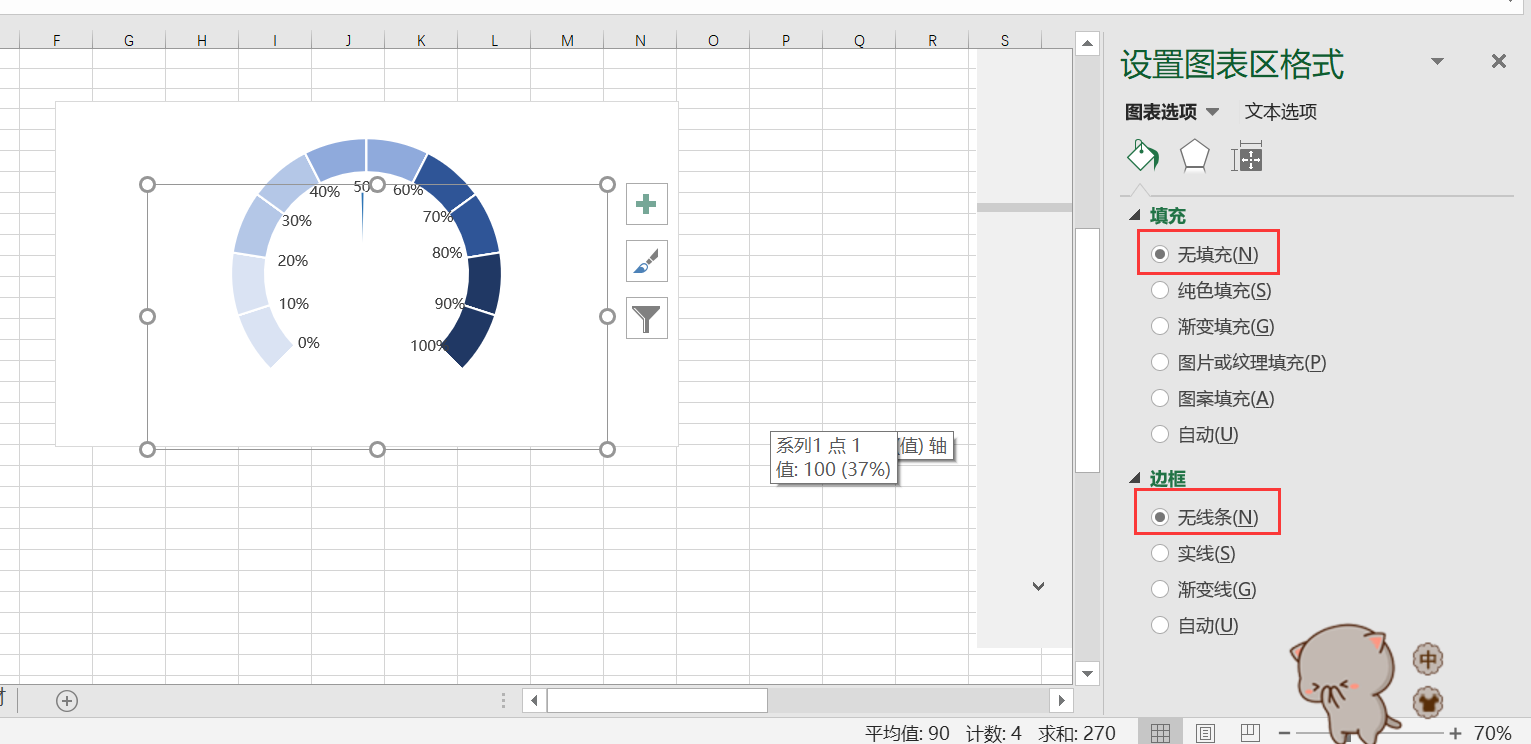Click the new worksheet plus button

[x=66, y=701]
